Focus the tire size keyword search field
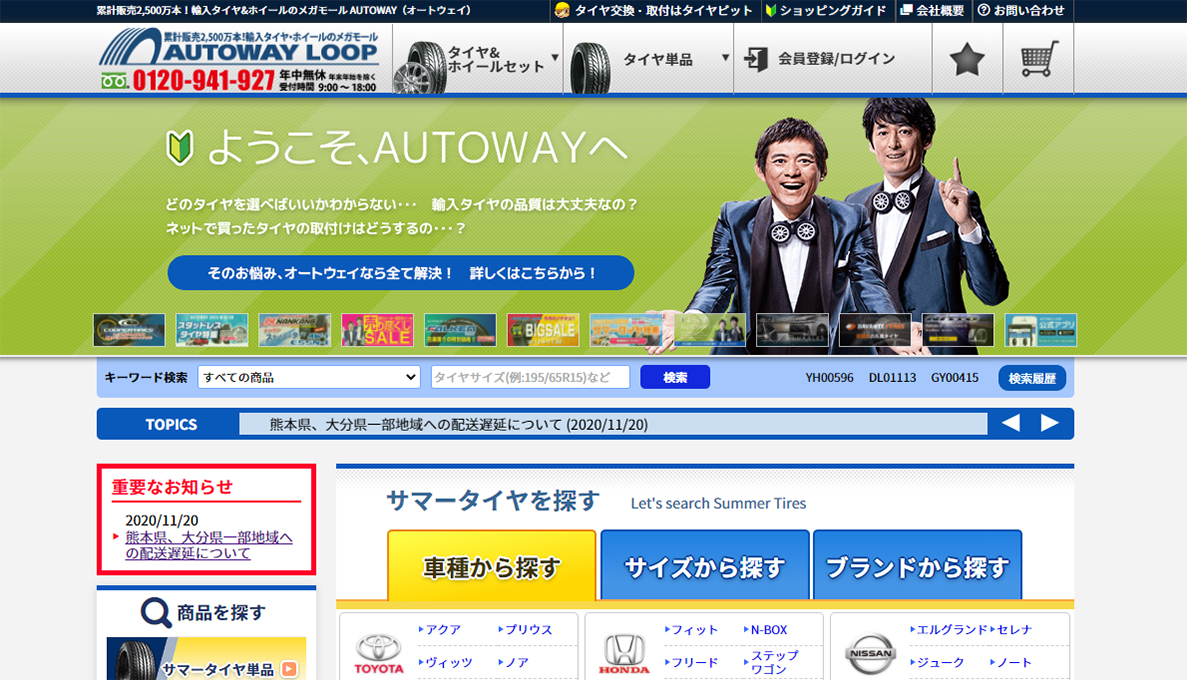The height and width of the screenshot is (680, 1187). click(530, 377)
